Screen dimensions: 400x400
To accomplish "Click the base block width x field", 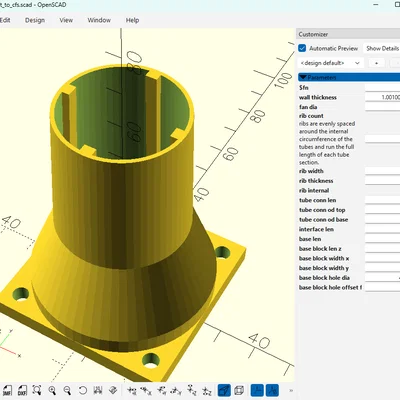I will (x=382, y=258).
